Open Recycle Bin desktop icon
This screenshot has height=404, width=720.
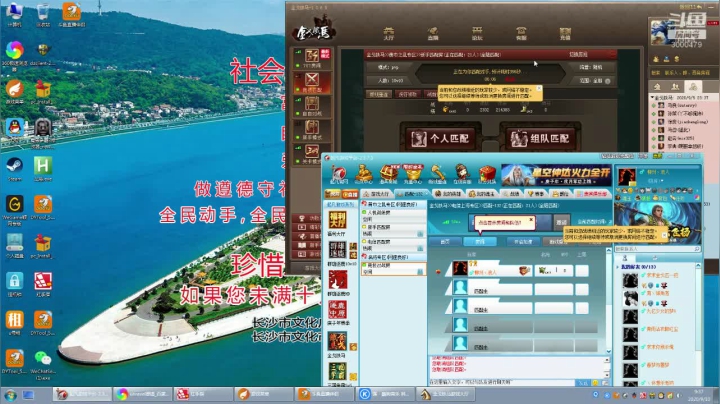coord(43,15)
